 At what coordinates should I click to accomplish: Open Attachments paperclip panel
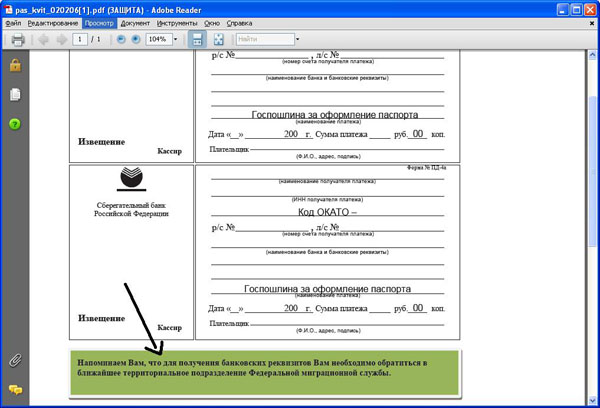[15, 361]
